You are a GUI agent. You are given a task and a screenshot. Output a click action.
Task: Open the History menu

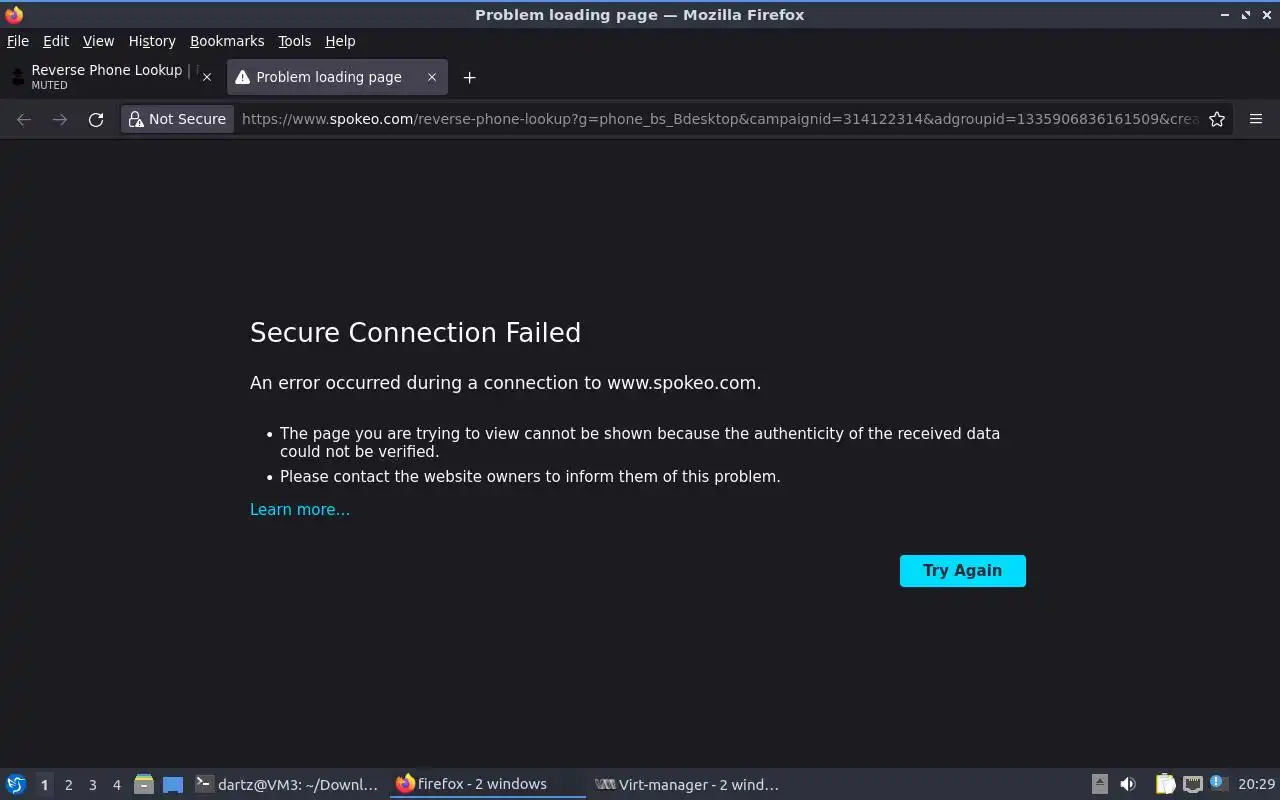pos(152,41)
